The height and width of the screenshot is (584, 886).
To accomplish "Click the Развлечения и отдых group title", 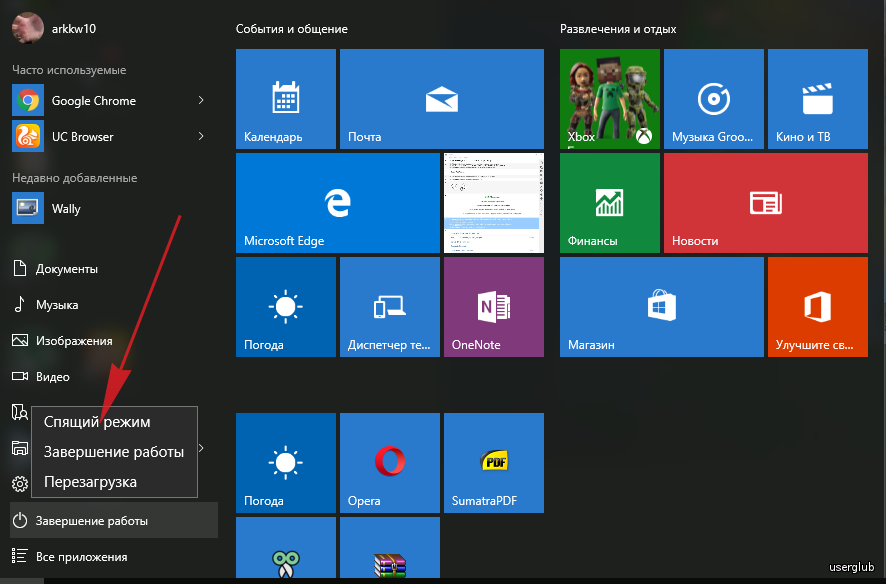I will (618, 29).
